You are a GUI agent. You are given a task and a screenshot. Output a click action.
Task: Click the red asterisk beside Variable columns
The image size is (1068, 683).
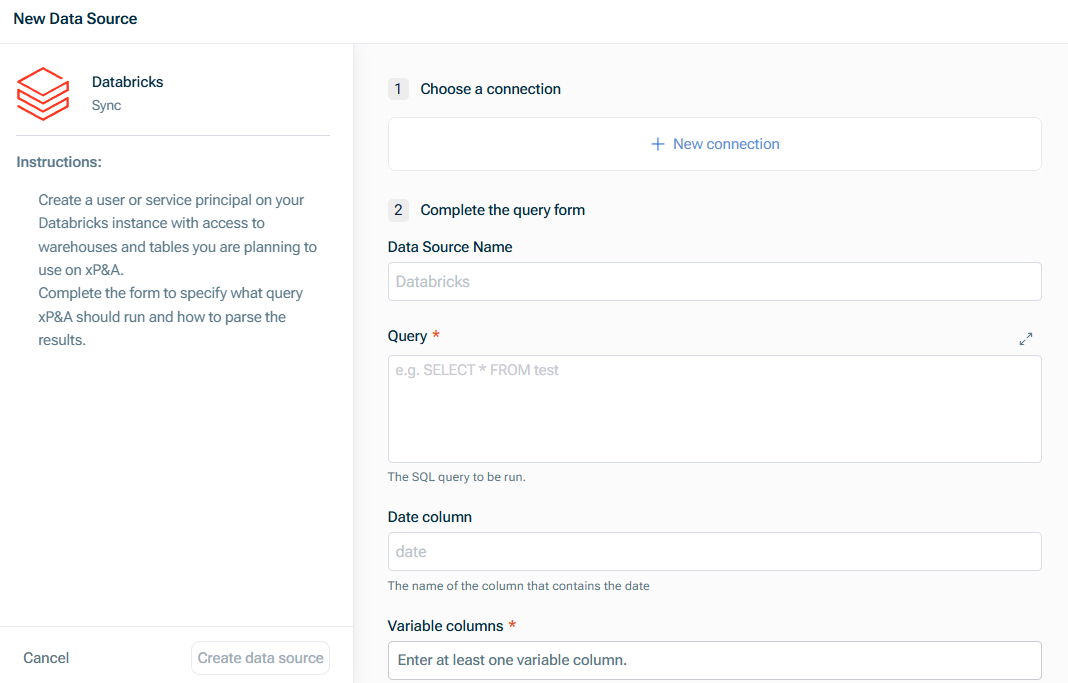pos(512,625)
